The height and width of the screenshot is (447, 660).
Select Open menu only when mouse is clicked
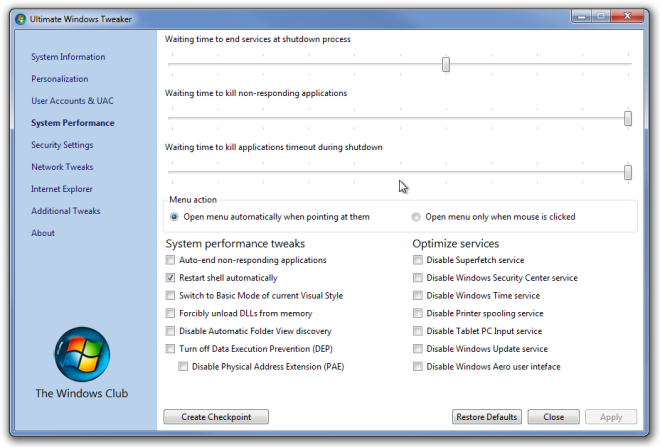click(x=416, y=217)
